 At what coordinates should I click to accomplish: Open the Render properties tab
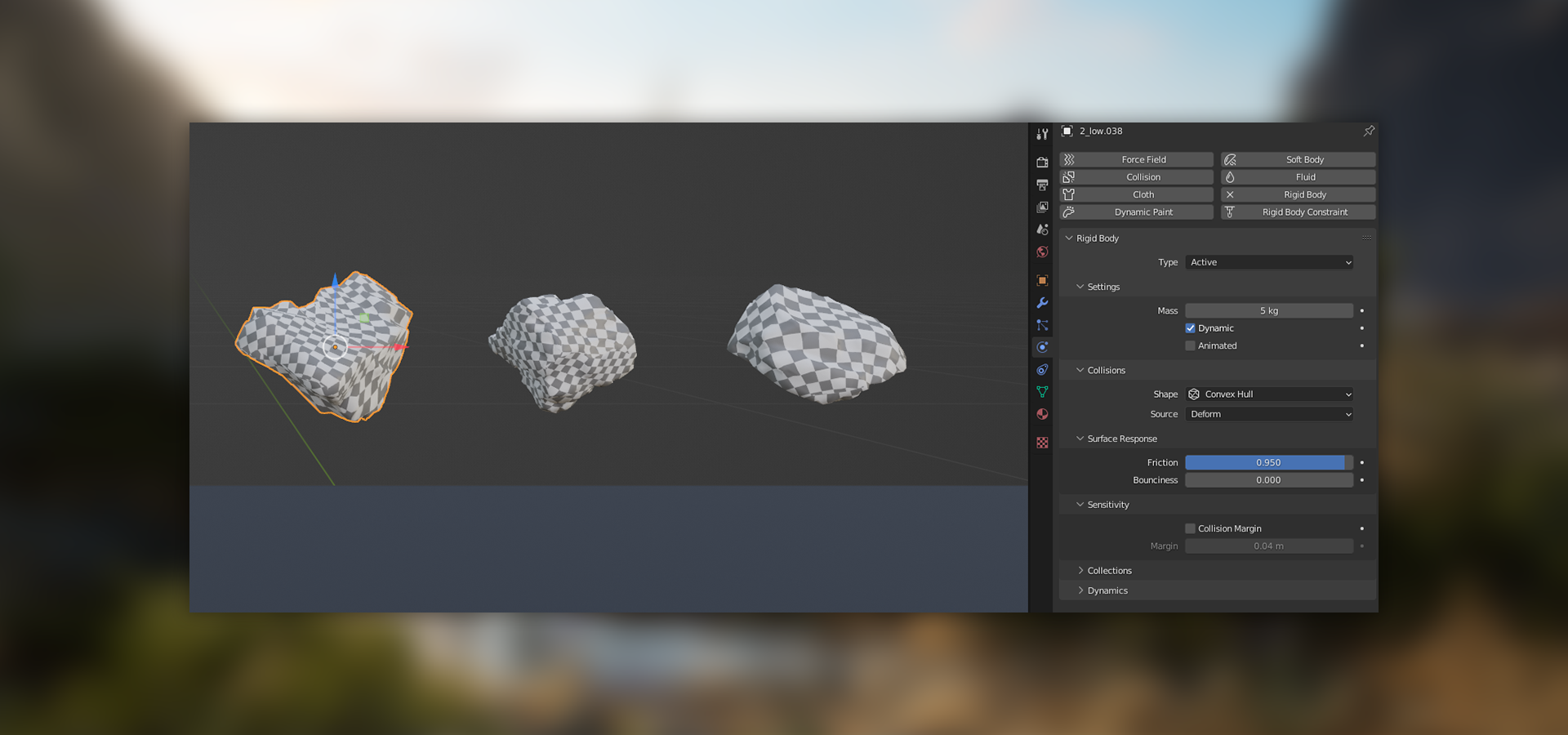pyautogui.click(x=1042, y=163)
